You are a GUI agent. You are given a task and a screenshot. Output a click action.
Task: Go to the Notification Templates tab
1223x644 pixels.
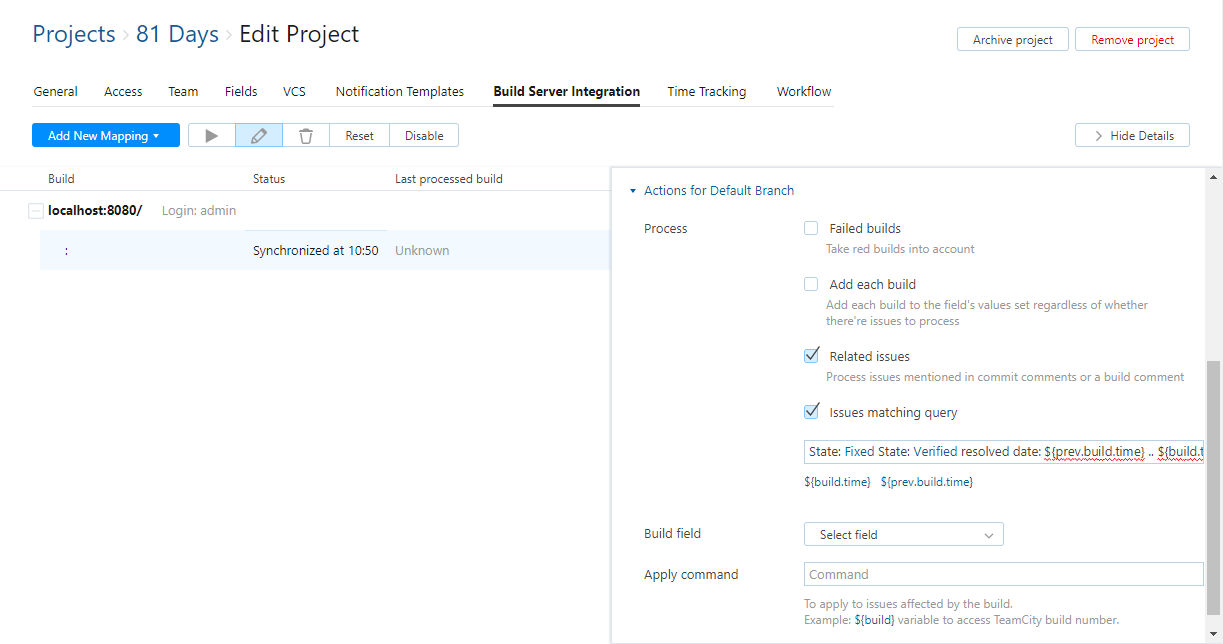[x=399, y=92]
